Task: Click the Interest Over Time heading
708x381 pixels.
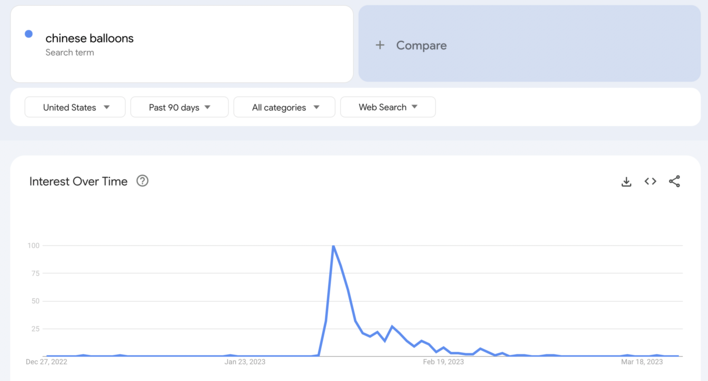Action: pos(79,181)
